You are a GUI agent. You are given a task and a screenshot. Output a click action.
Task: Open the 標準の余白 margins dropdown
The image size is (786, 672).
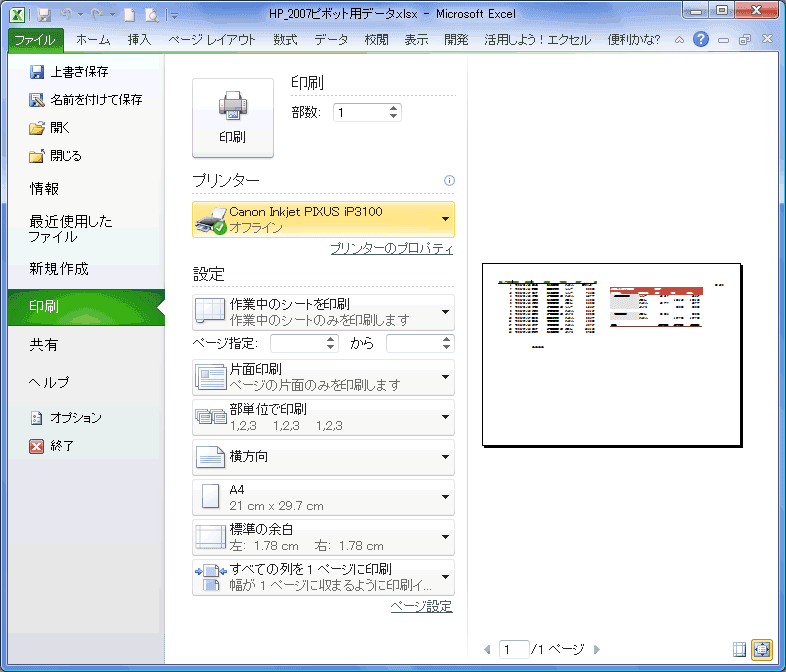click(323, 537)
